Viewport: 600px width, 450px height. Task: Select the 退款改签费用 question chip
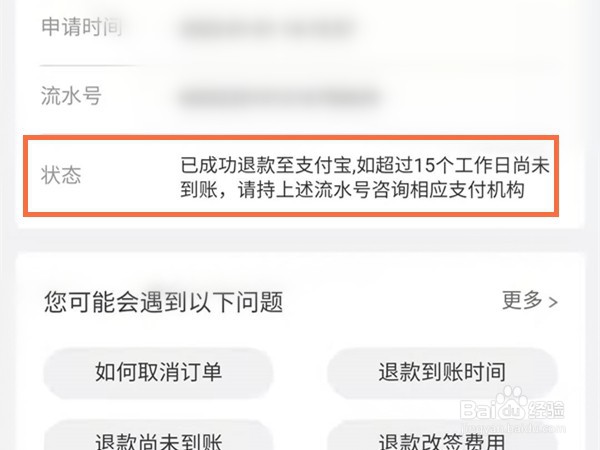pyautogui.click(x=442, y=437)
